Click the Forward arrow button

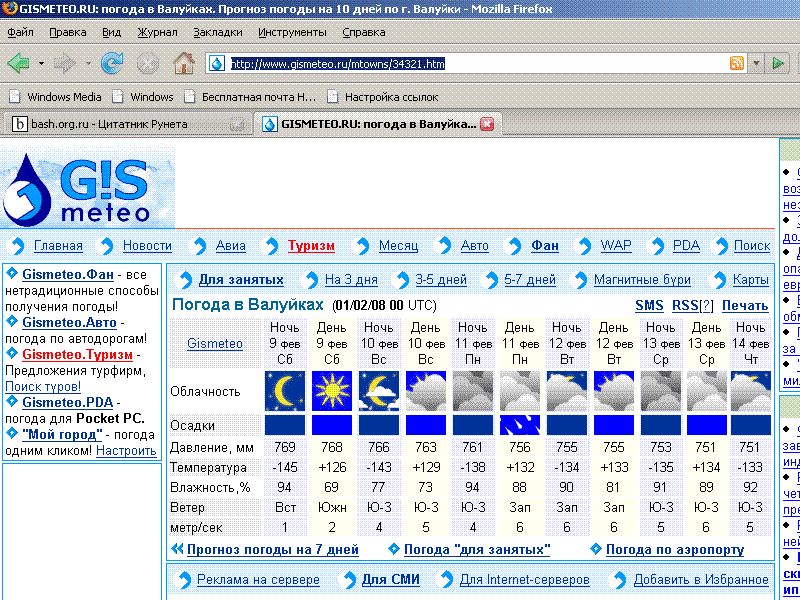[65, 64]
